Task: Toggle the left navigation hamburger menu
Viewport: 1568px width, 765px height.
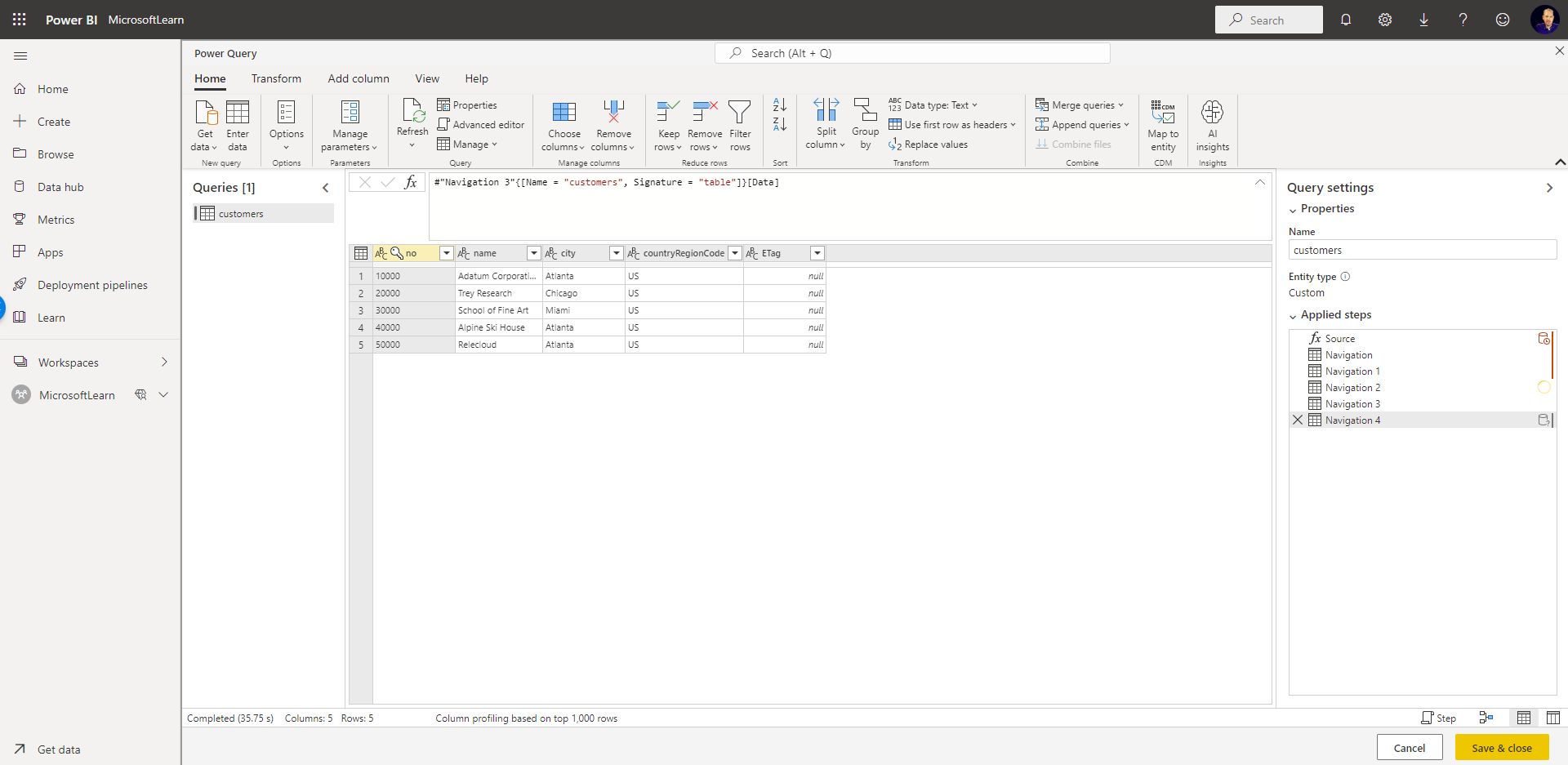Action: [20, 56]
